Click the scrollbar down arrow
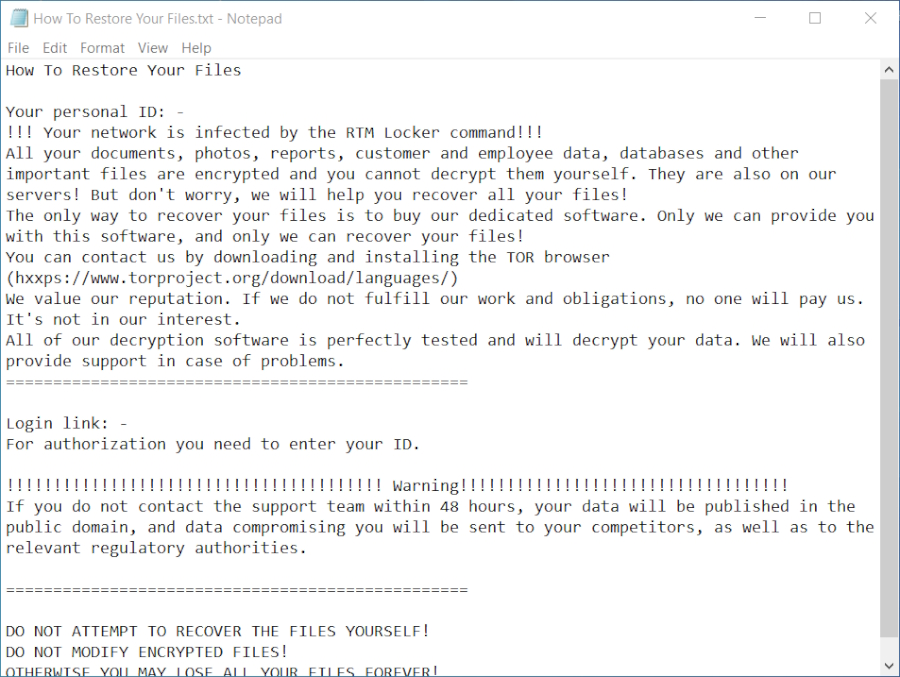 [x=889, y=665]
